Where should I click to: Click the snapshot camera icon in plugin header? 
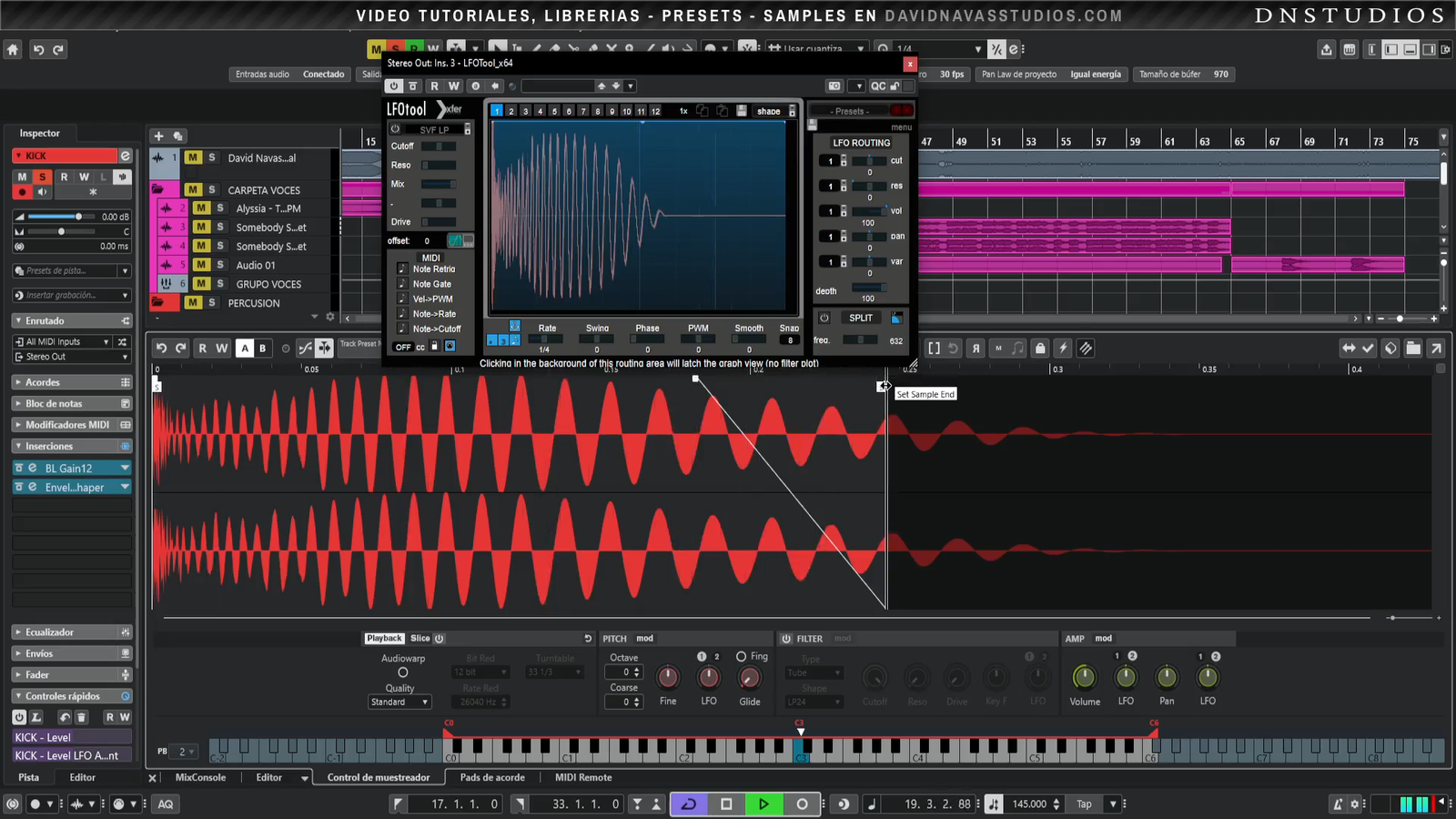834,86
